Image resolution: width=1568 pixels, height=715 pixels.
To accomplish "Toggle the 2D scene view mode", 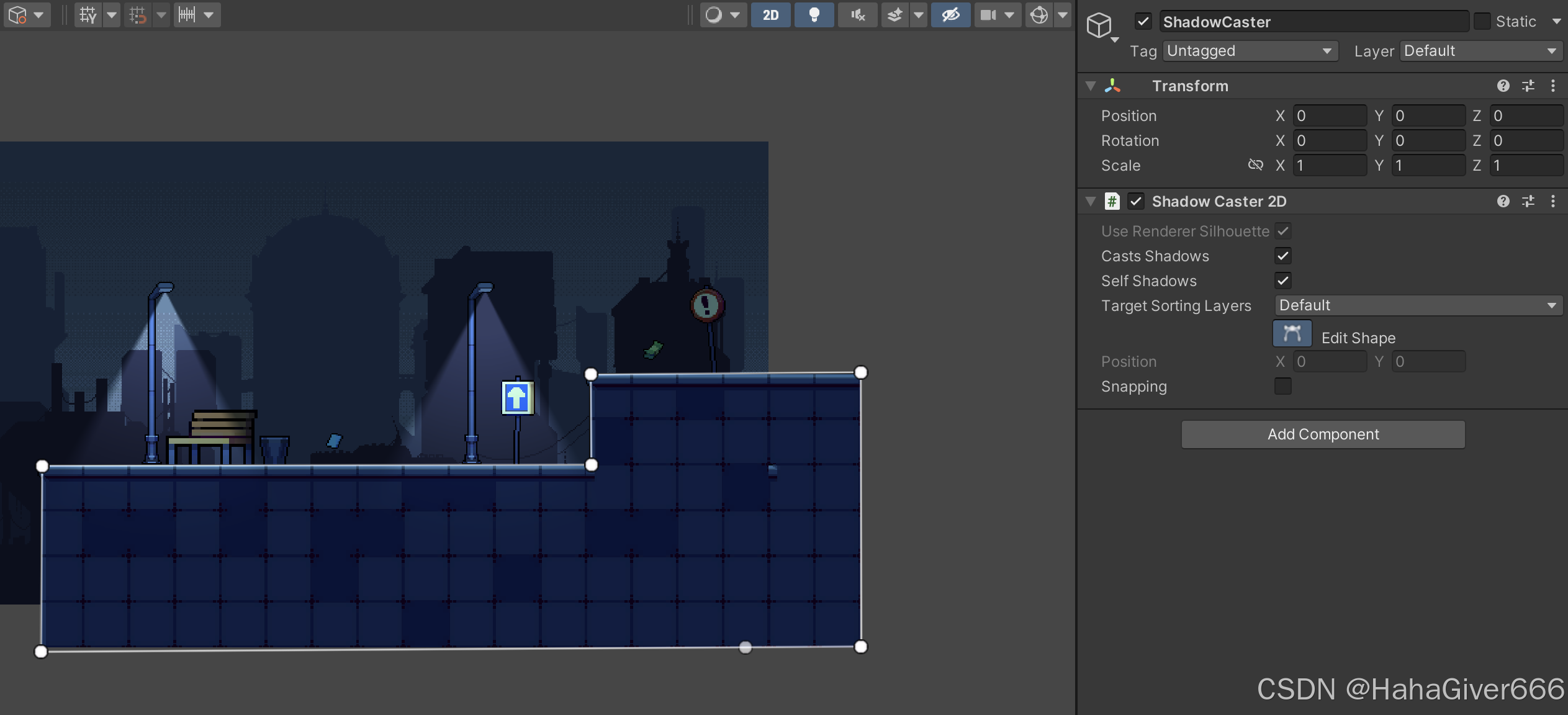I will click(770, 15).
